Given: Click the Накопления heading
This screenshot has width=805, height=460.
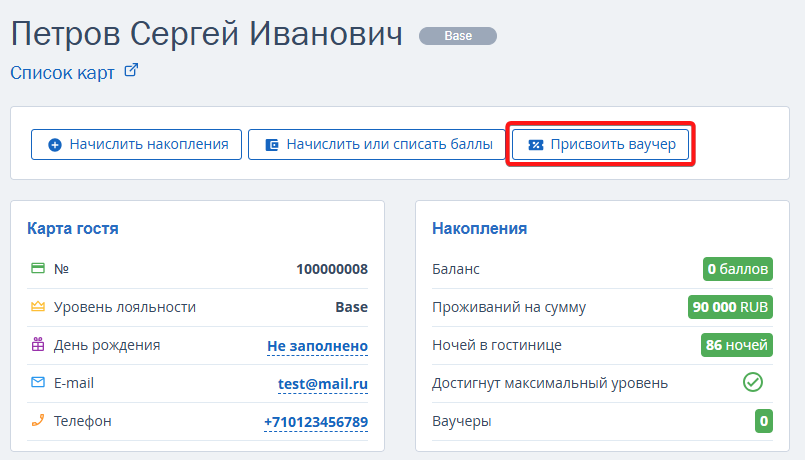Looking at the screenshot, I should point(480,228).
